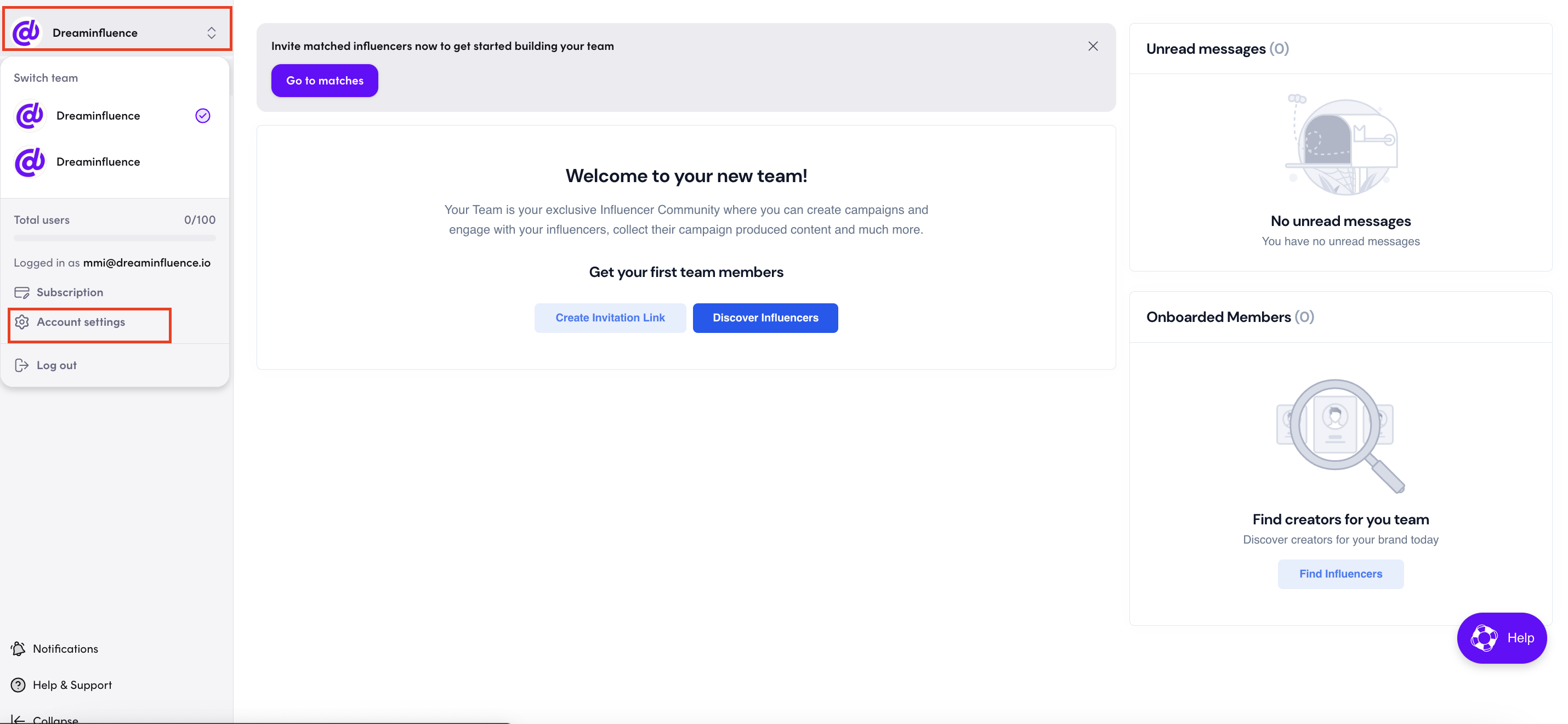Click the Create Invitation Link button
1568x724 pixels.
point(610,318)
